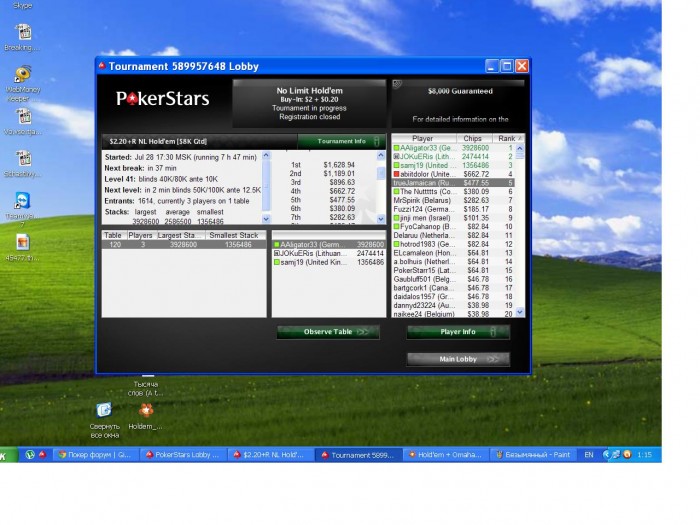This screenshot has width=700, height=525.
Task: Click the taskbar clock showing 1:15
Action: tap(644, 455)
